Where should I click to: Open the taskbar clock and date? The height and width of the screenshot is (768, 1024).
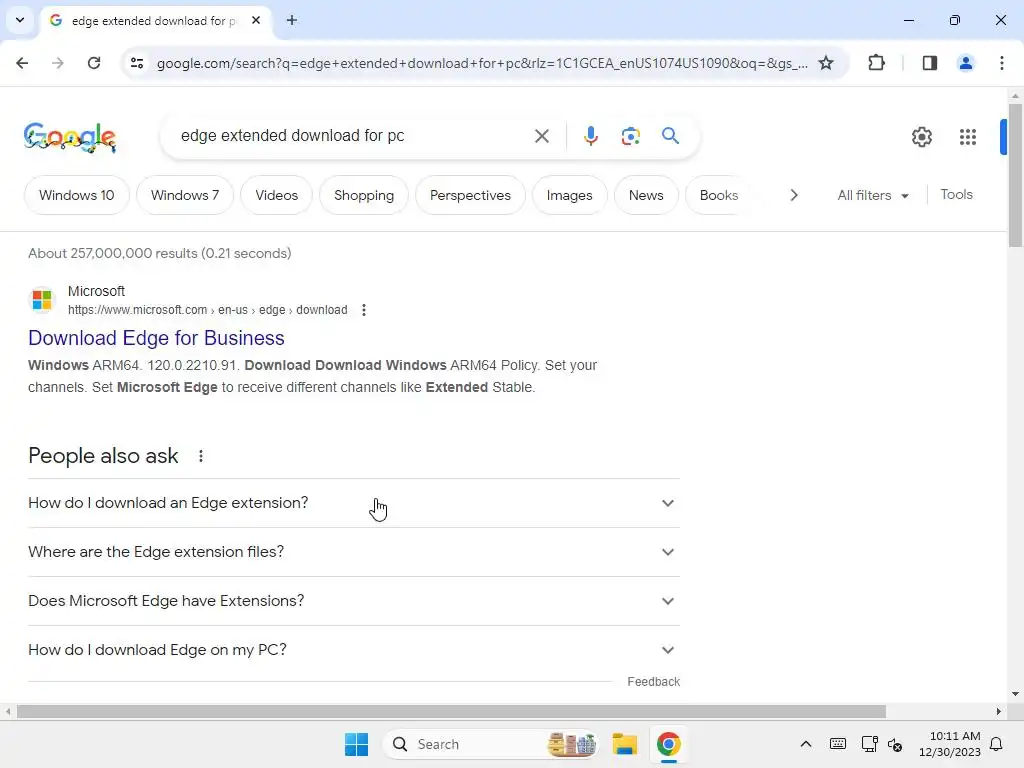950,744
